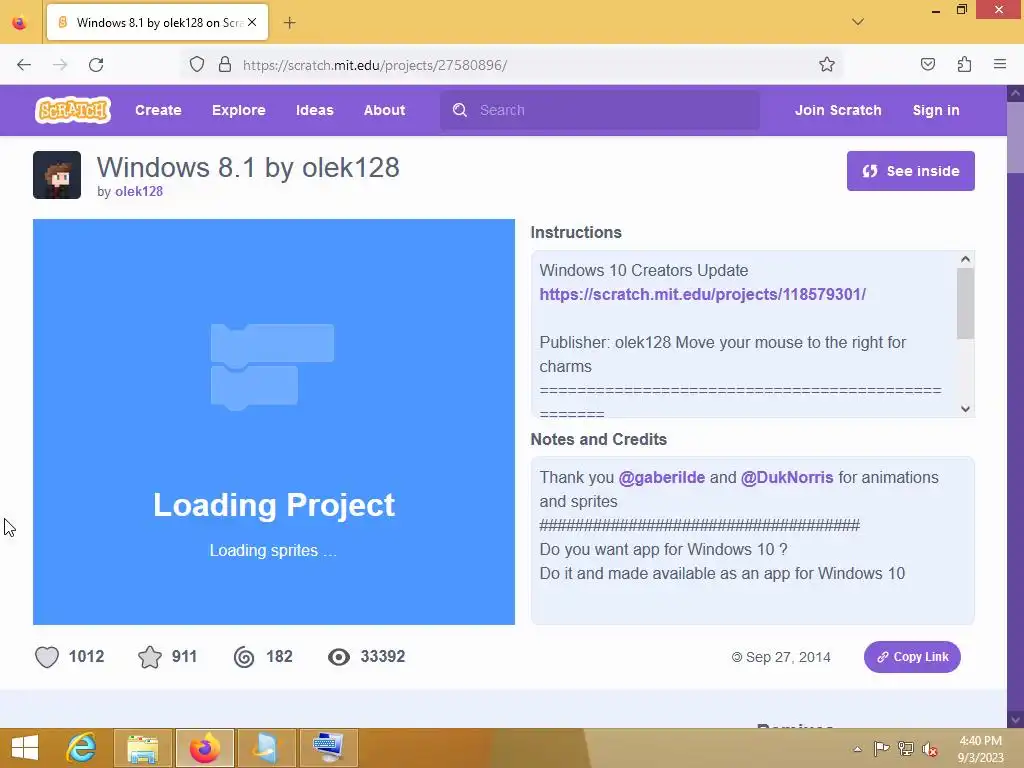Bookmark this page with the star icon
This screenshot has height=768, width=1024.
827,64
